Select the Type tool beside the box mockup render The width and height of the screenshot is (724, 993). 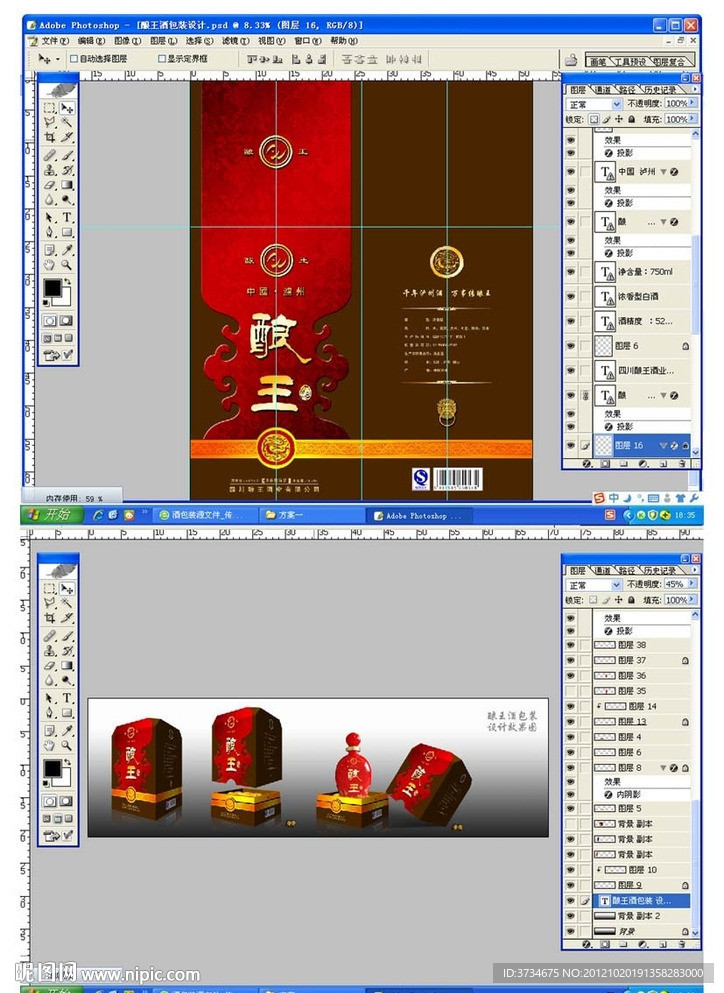(x=67, y=698)
